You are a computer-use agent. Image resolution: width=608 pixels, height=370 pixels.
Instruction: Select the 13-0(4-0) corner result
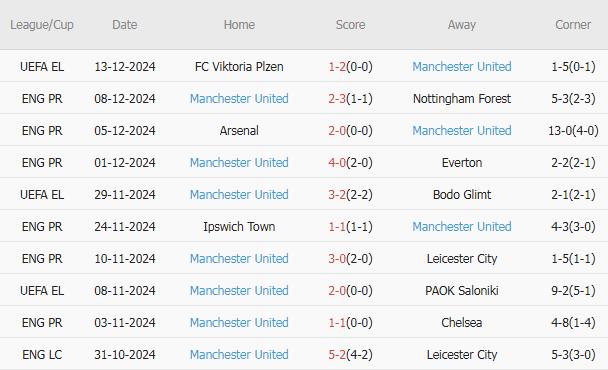(x=573, y=131)
